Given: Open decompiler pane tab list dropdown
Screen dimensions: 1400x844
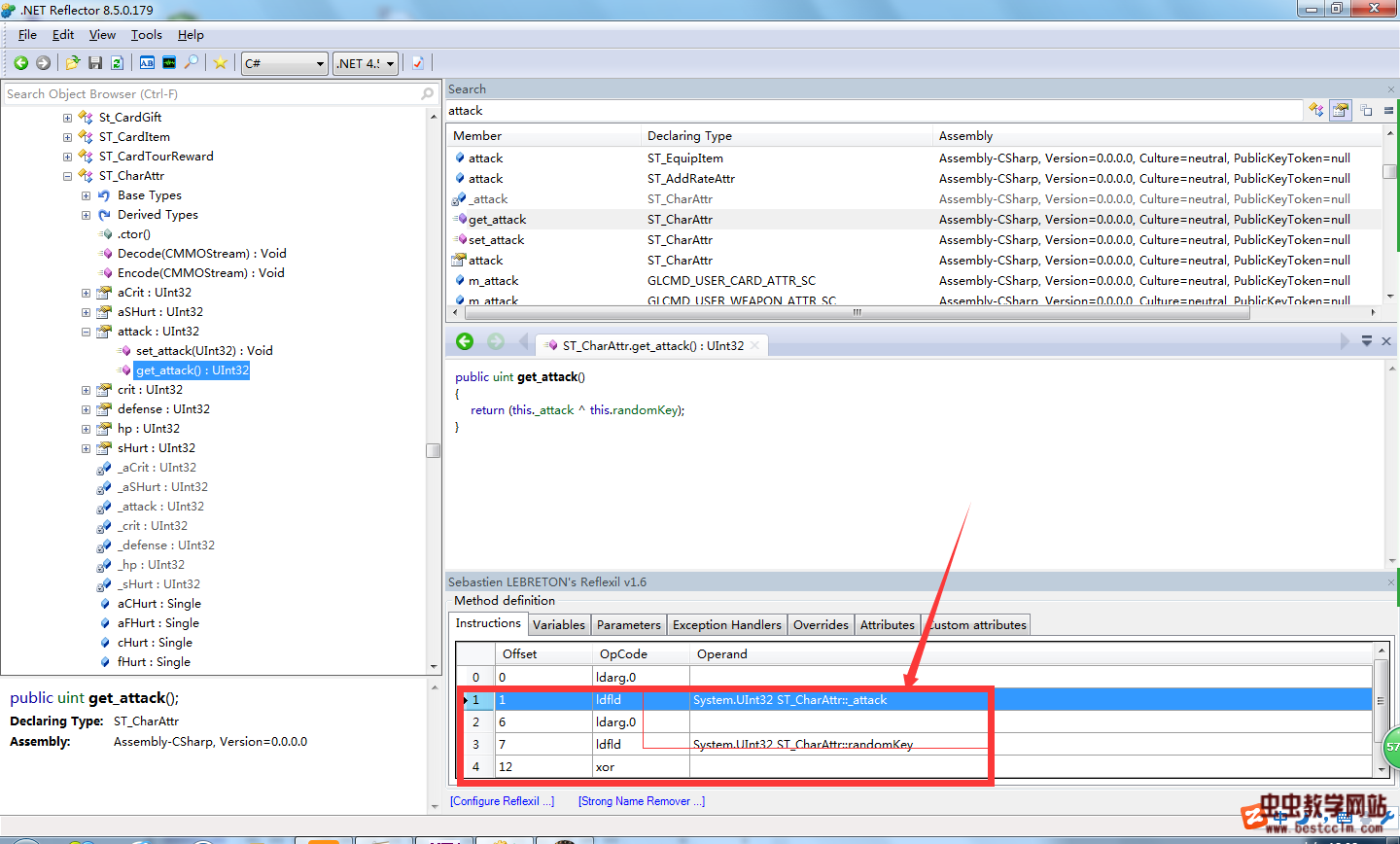Looking at the screenshot, I should (x=1367, y=341).
